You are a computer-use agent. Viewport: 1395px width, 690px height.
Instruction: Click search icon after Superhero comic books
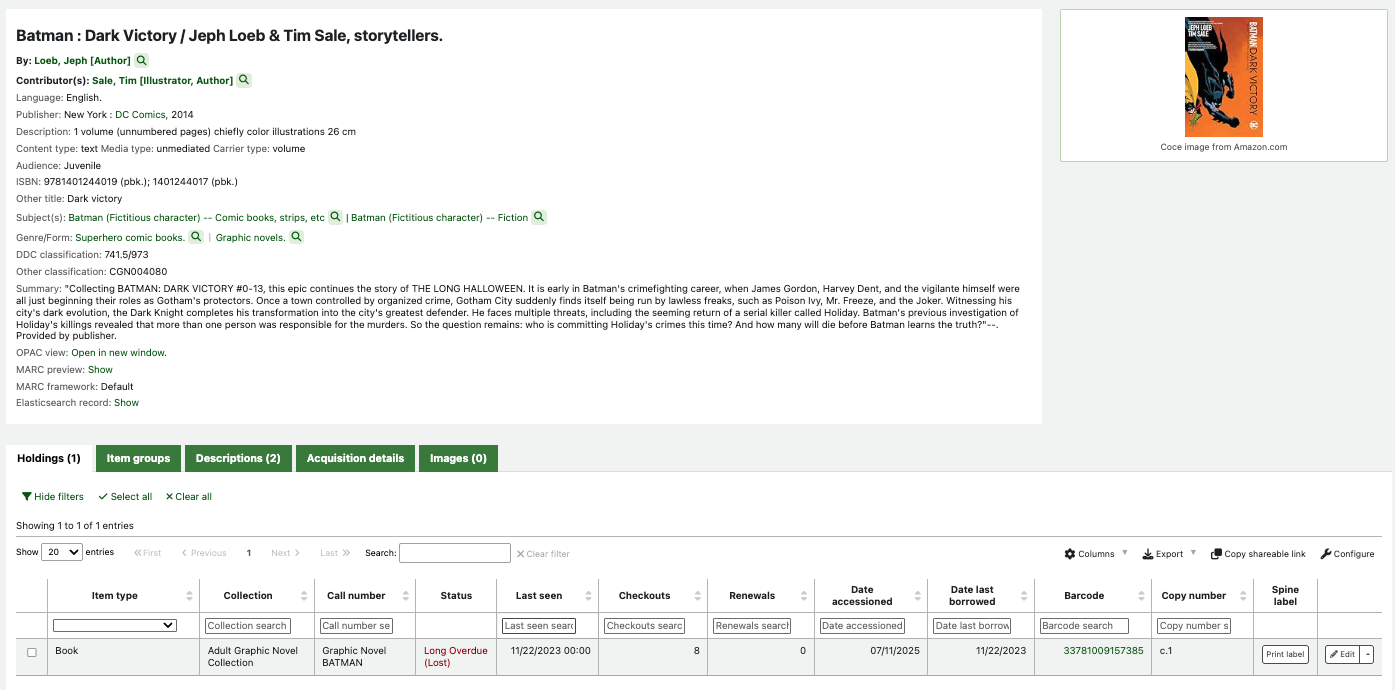point(196,237)
